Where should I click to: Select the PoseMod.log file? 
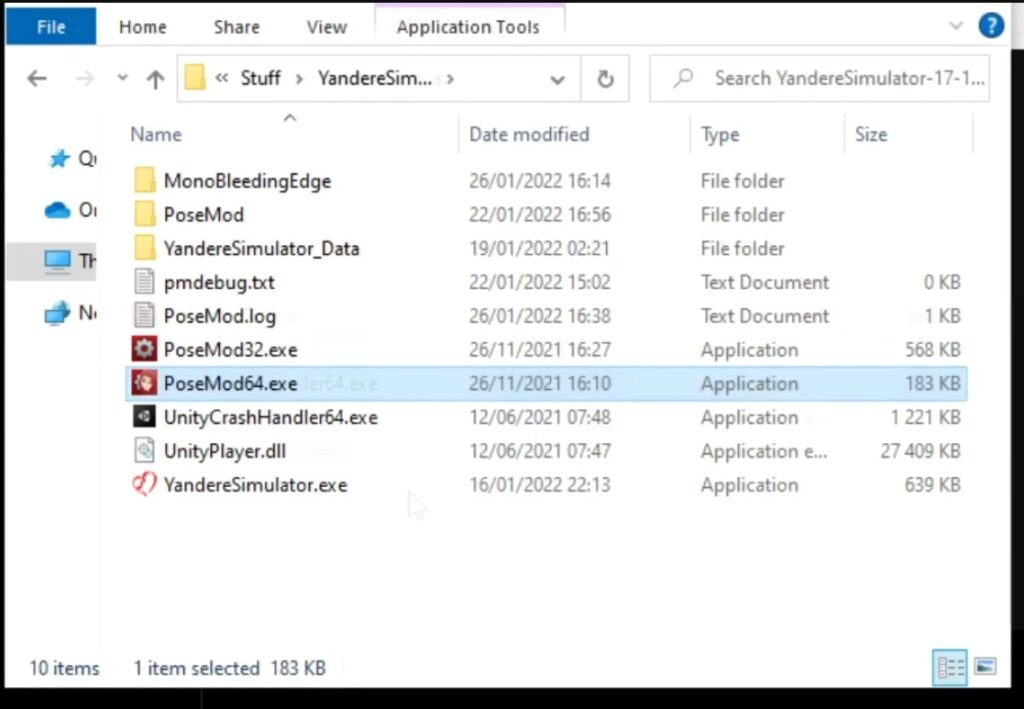(219, 316)
